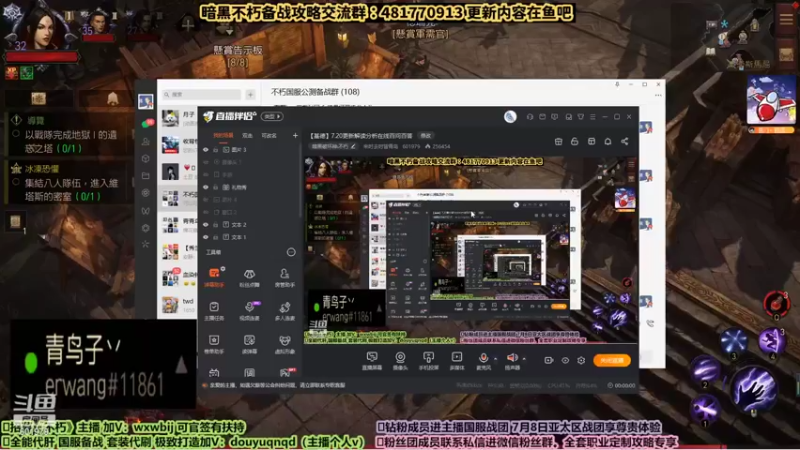
Task: Toggle visibility of the 礼物秀 source
Action: 206,187
